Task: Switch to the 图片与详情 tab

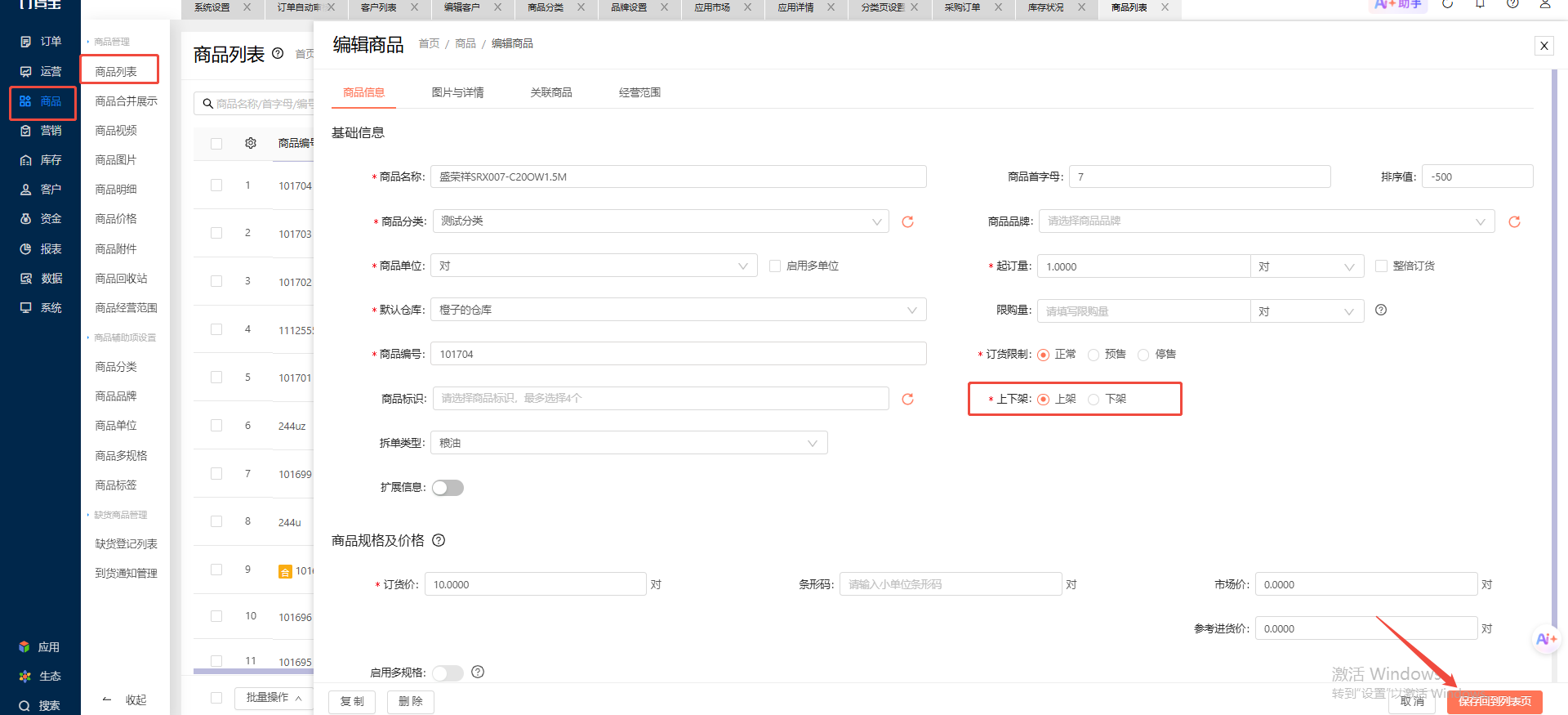Action: [457, 92]
